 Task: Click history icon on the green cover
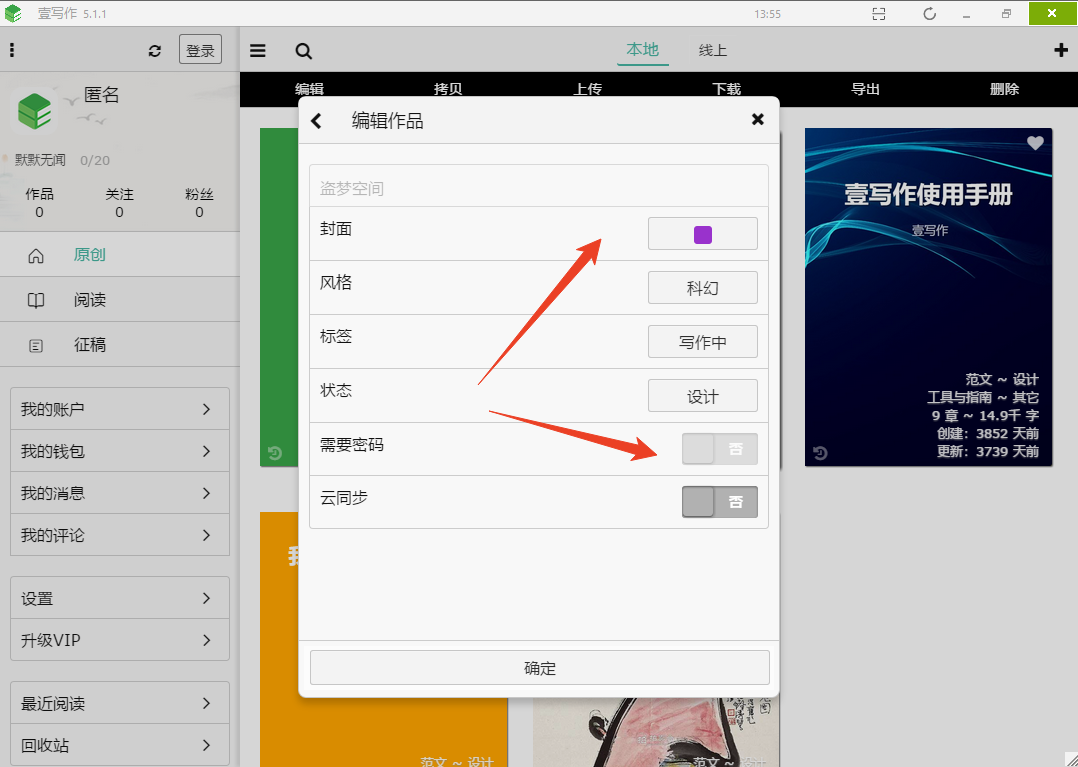pyautogui.click(x=274, y=453)
